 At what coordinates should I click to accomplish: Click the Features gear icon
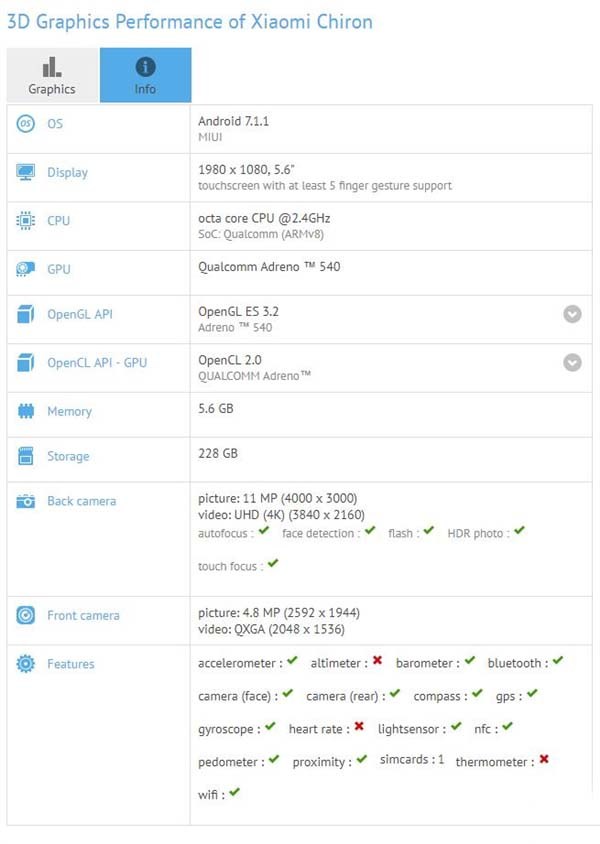pos(25,664)
